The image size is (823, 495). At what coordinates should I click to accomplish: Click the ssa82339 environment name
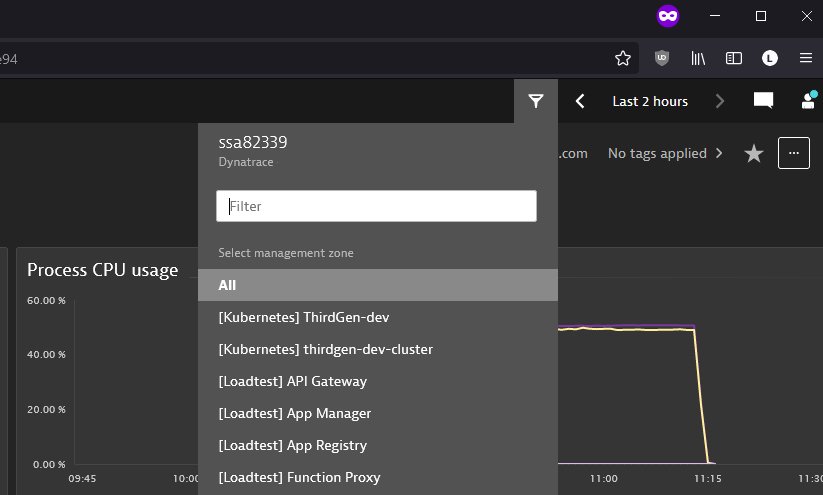[x=252, y=142]
